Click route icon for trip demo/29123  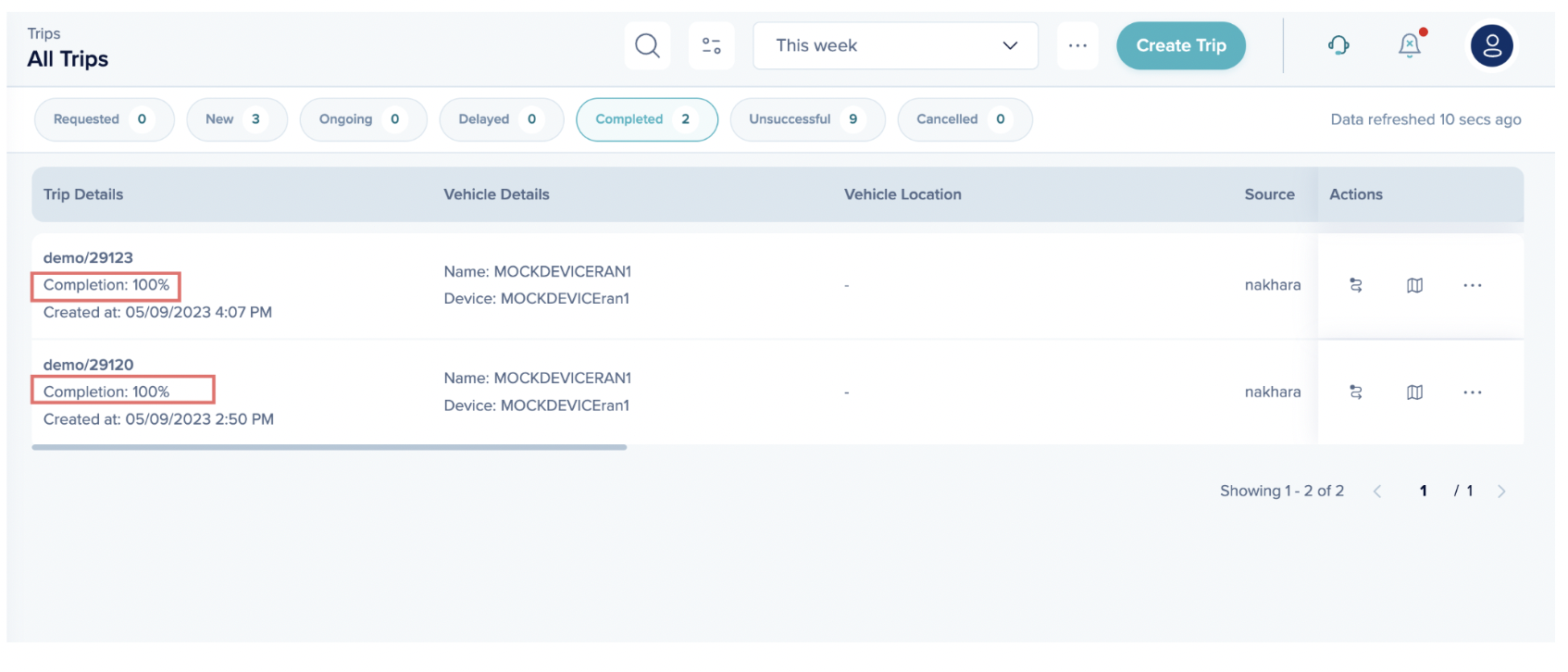coord(1356,285)
